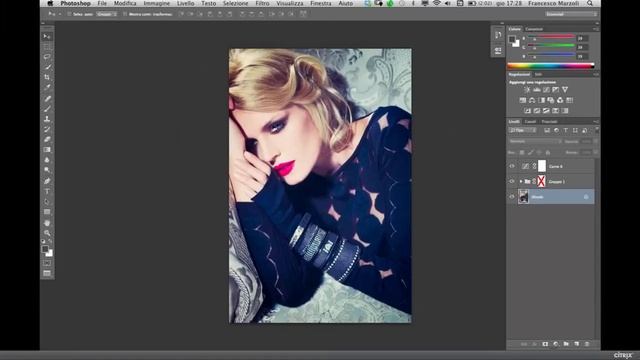Add a Vibrance adjustment
The height and width of the screenshot is (360, 640).
click(x=565, y=89)
